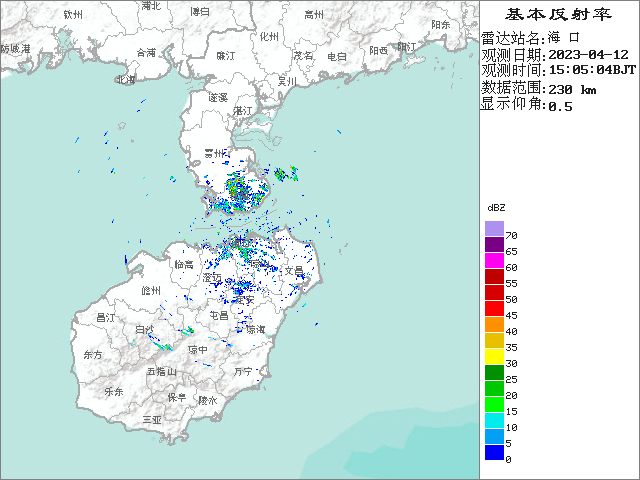Click the 乐东 county label
Screen dimensions: 640x480
(x=113, y=391)
